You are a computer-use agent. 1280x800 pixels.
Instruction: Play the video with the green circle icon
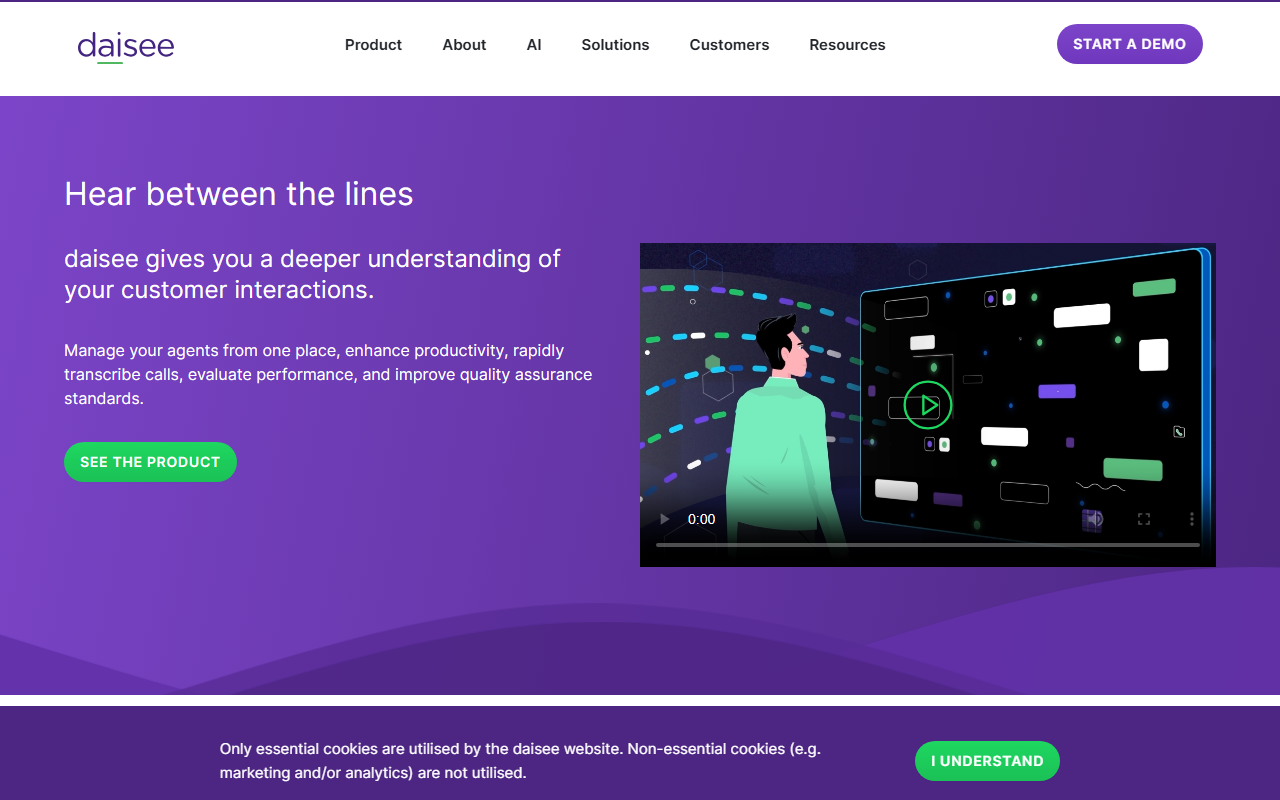928,405
